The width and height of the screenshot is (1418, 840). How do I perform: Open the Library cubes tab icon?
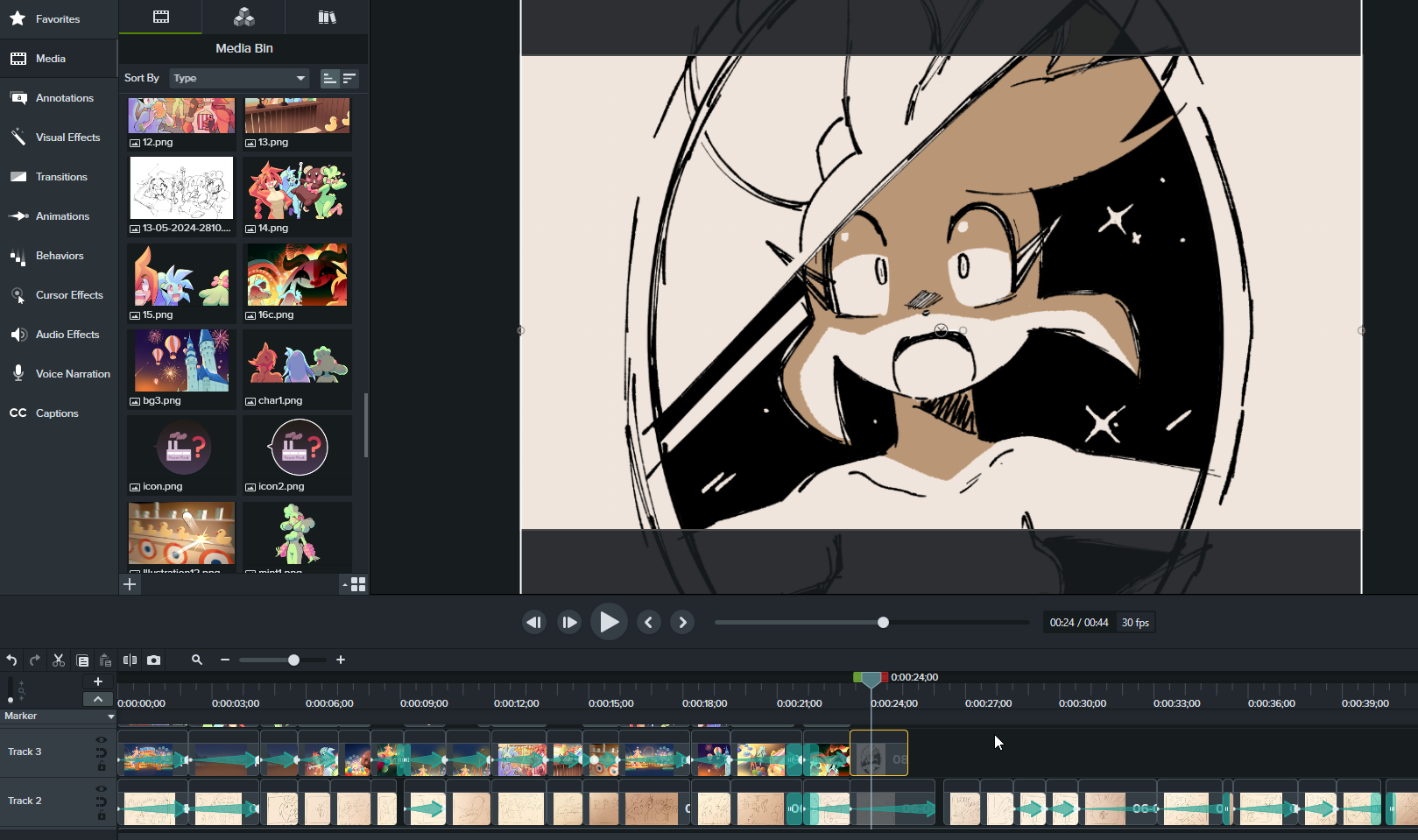[x=244, y=17]
